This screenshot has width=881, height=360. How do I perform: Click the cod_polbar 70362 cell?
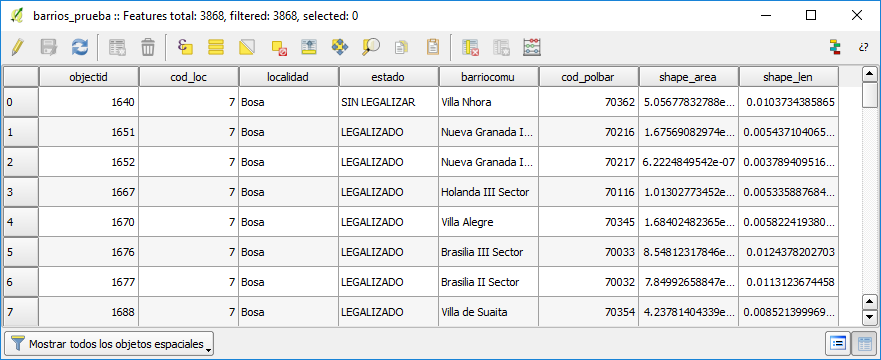click(x=588, y=102)
